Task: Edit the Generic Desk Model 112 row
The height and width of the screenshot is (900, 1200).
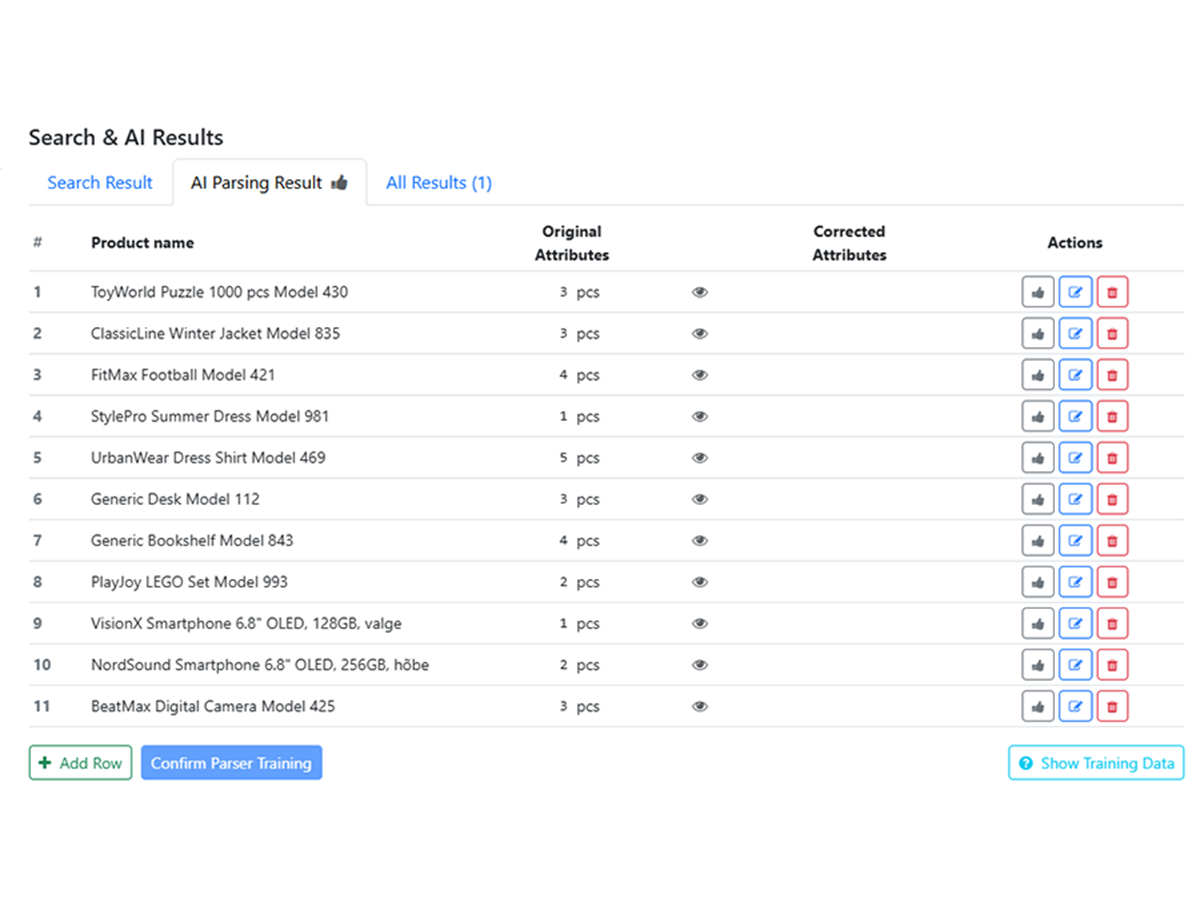Action: (x=1075, y=499)
